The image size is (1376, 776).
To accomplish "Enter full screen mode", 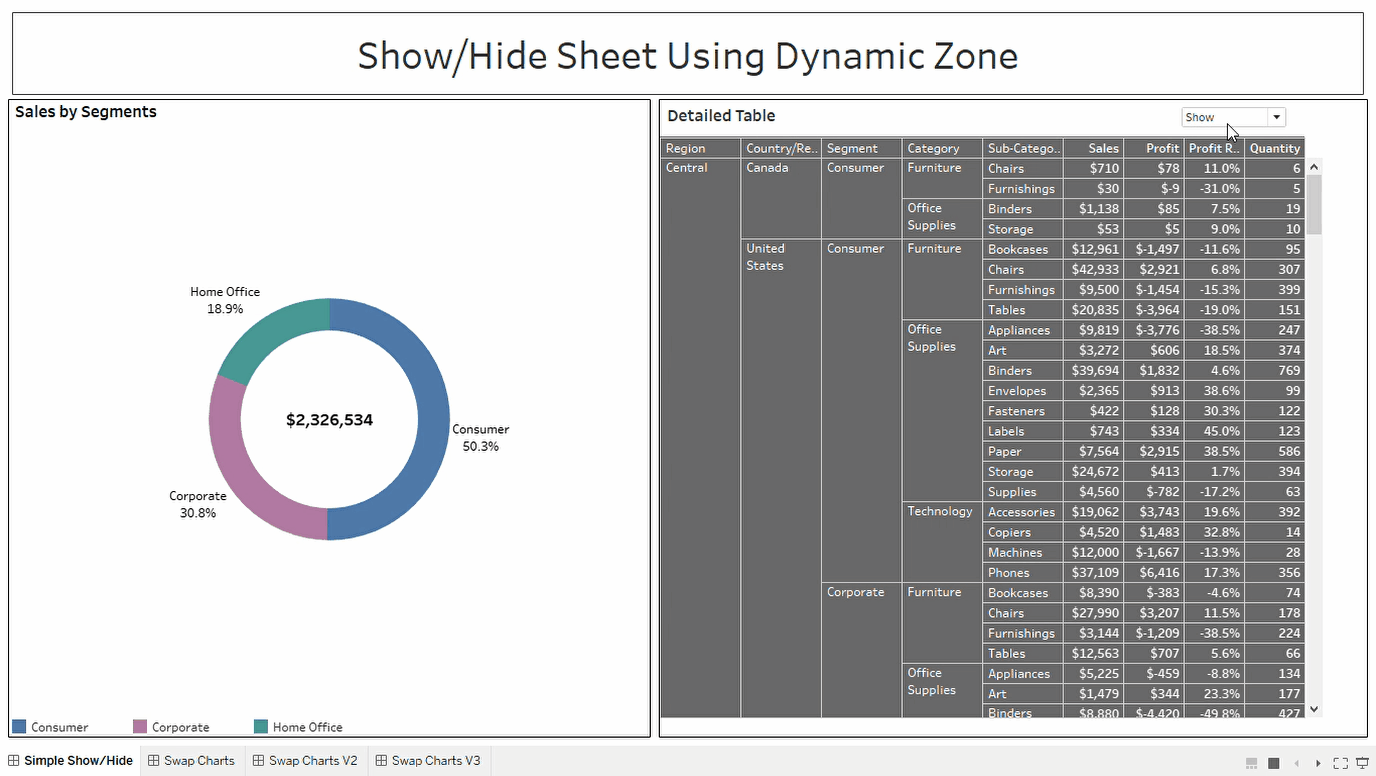I will (x=1342, y=762).
